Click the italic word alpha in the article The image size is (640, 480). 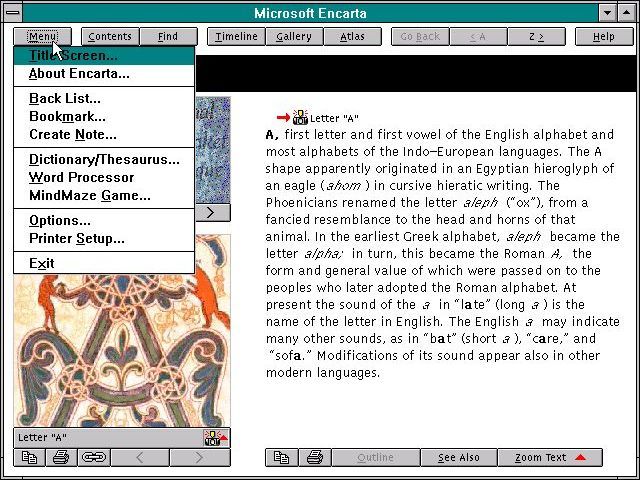pos(323,254)
